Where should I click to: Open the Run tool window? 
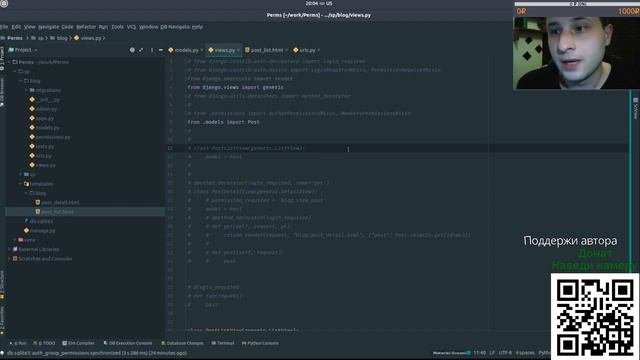[x=18, y=343]
